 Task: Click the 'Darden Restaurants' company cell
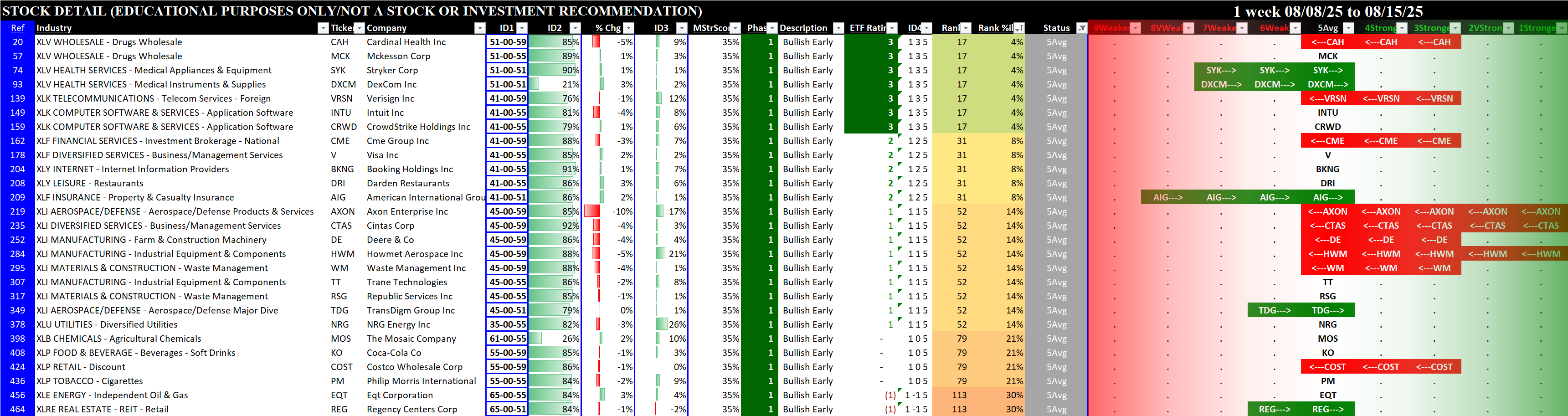pos(408,183)
